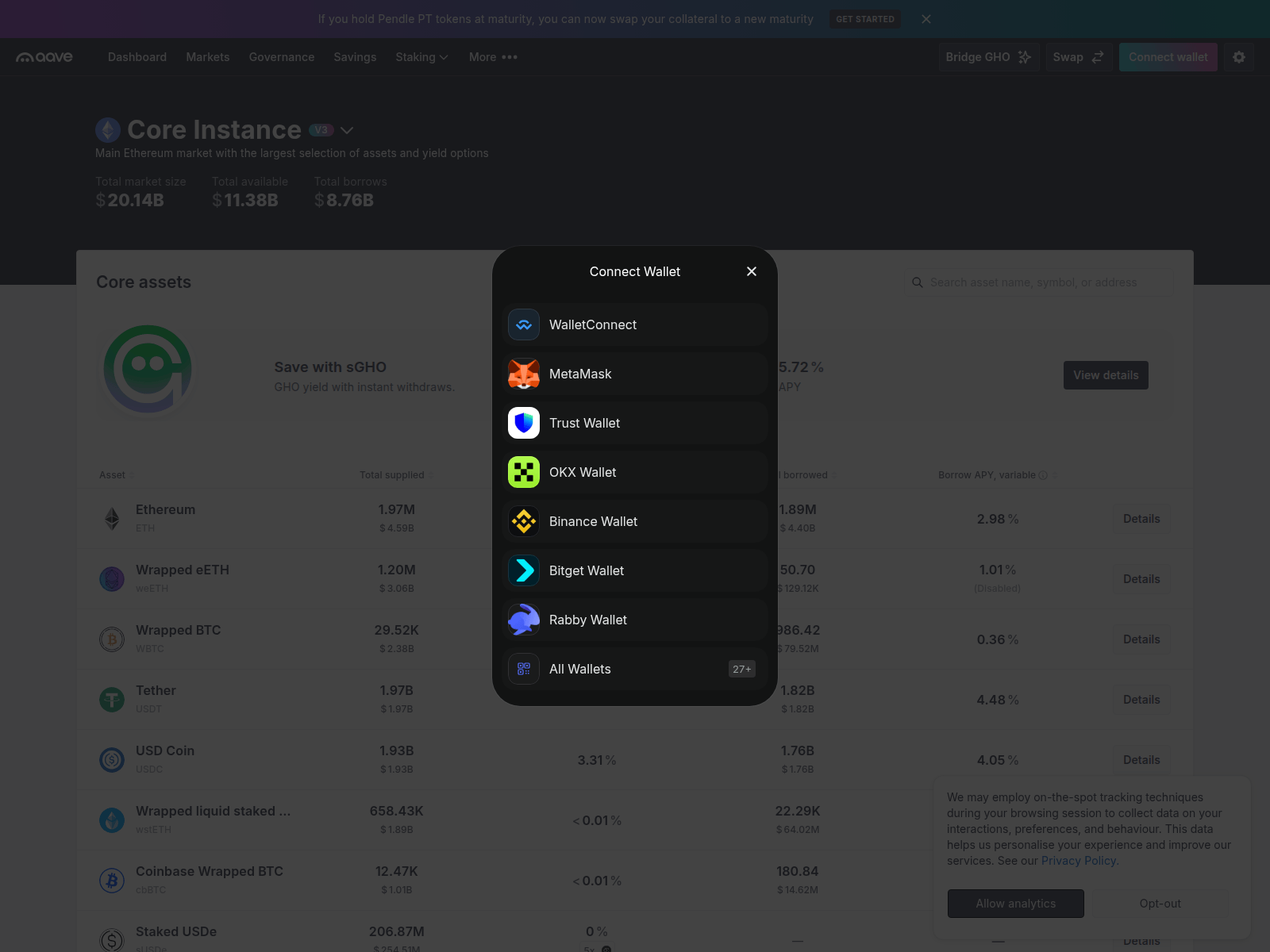Click the wstETH token icon
Screen dimensions: 1270x952
[112, 820]
